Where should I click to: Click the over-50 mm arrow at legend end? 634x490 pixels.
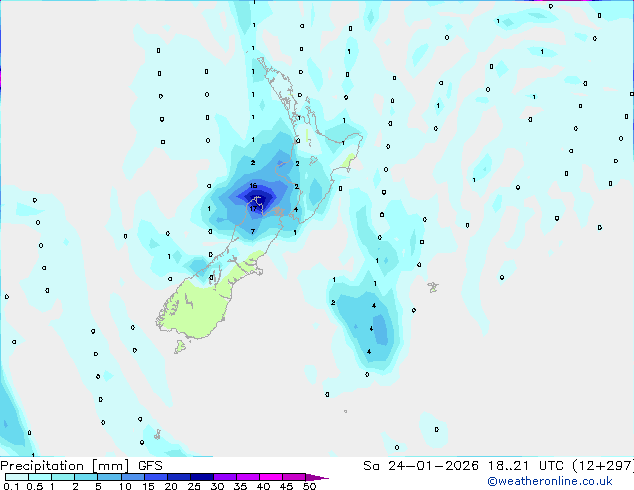click(x=317, y=477)
